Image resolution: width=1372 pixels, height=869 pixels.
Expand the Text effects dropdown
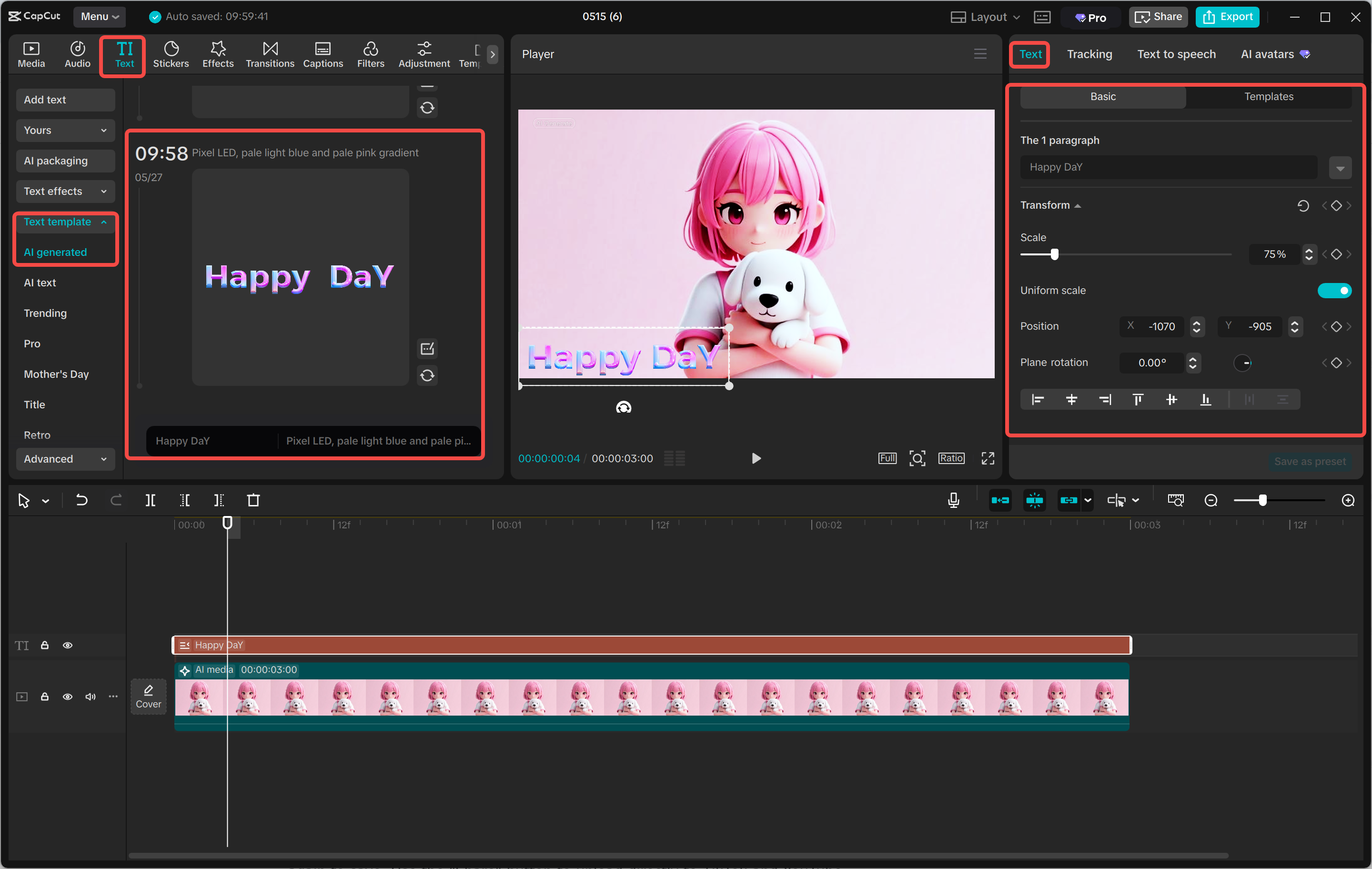tap(65, 192)
